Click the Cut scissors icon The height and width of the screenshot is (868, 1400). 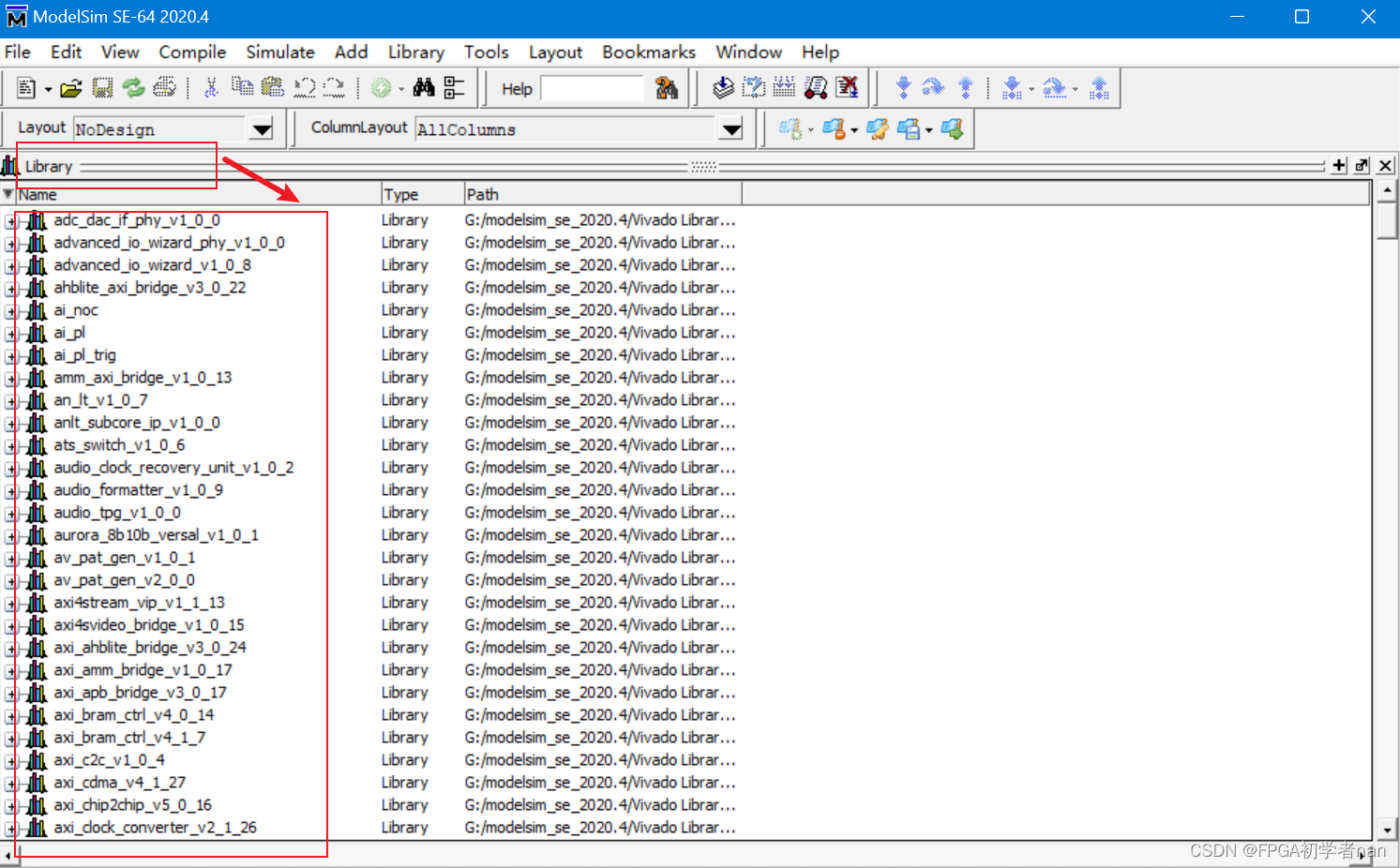coord(211,88)
